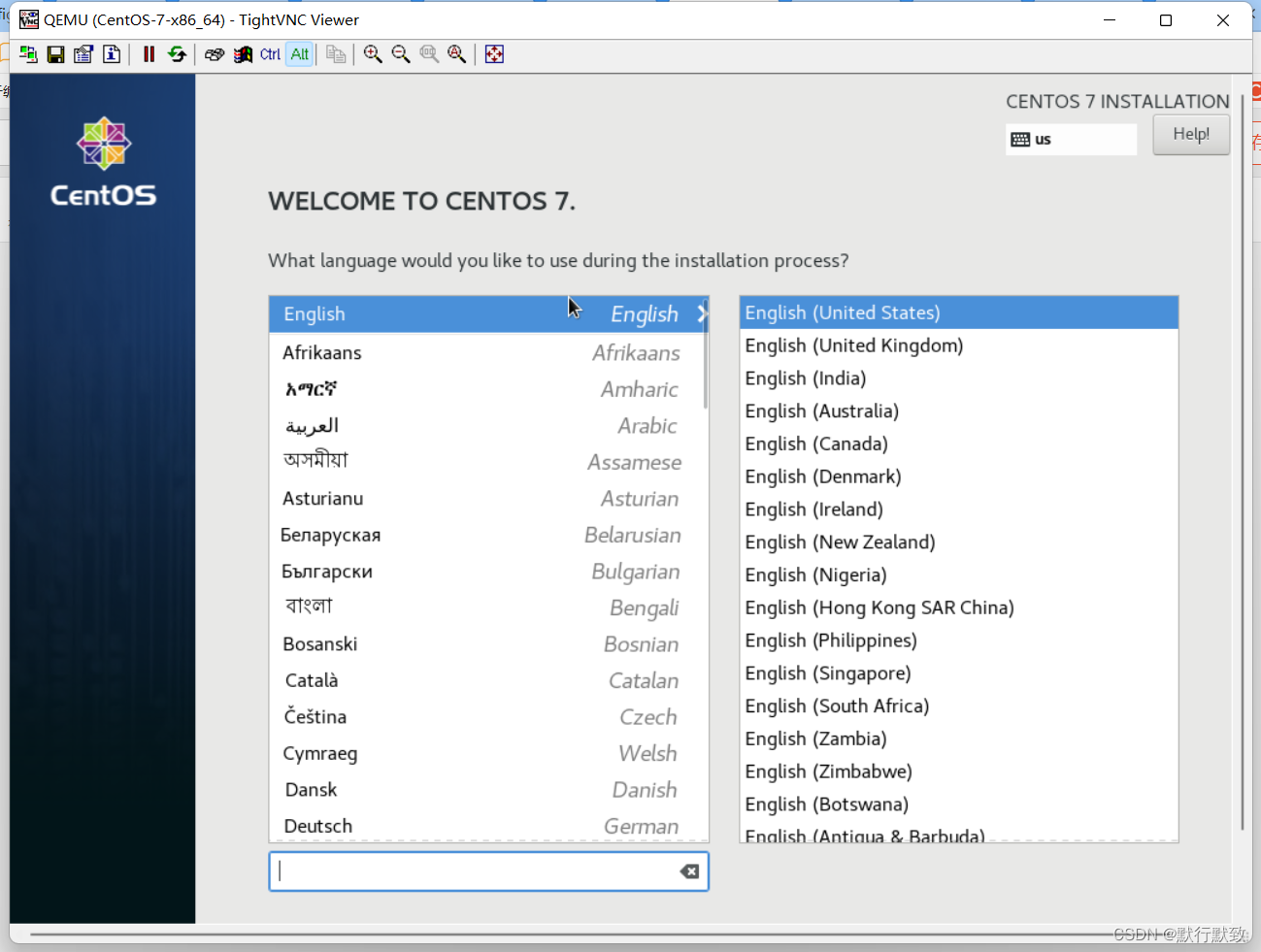Select English (United Kingdom) locale
1261x952 pixels.
959,345
